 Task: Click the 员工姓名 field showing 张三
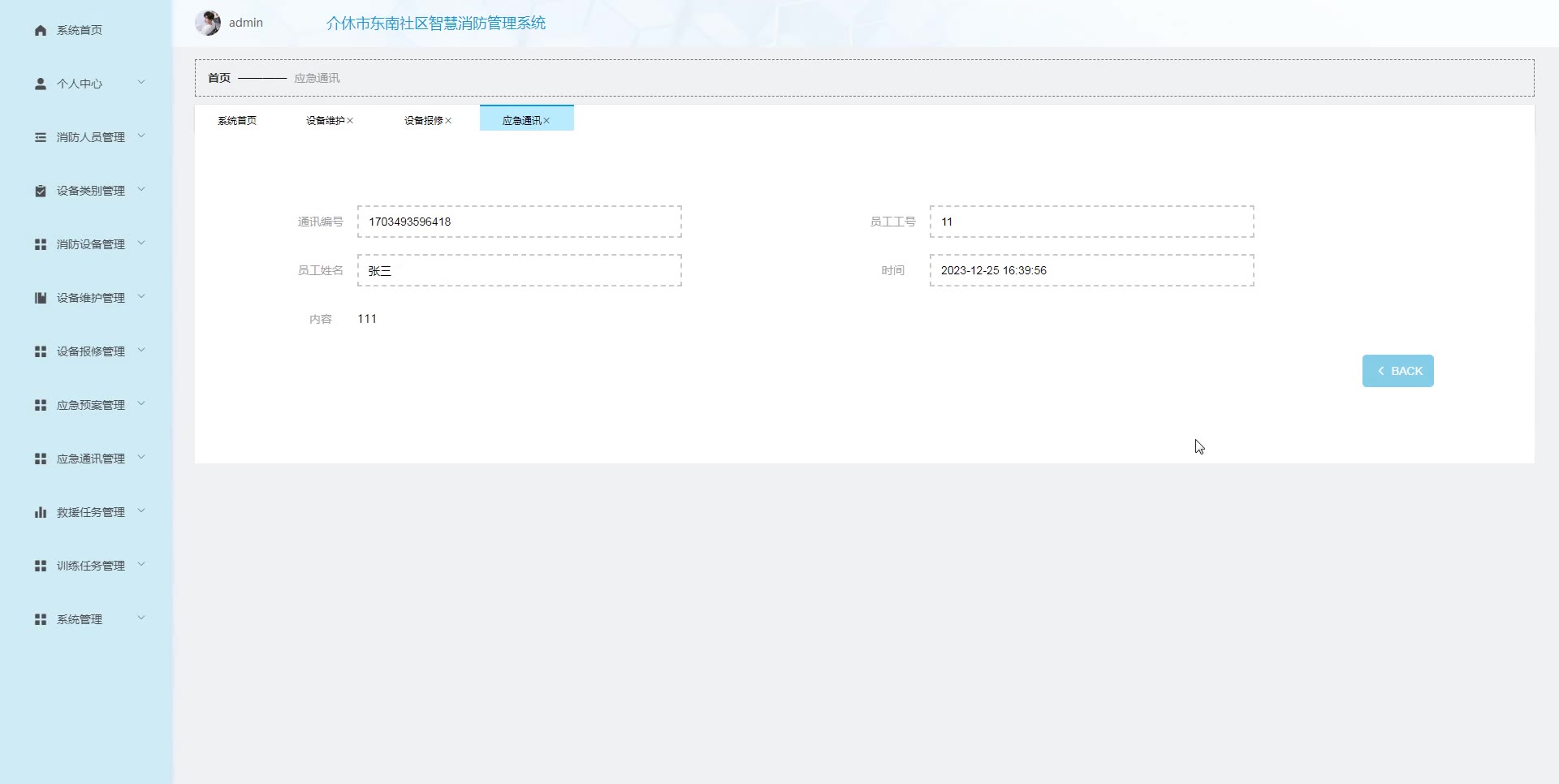coord(520,270)
